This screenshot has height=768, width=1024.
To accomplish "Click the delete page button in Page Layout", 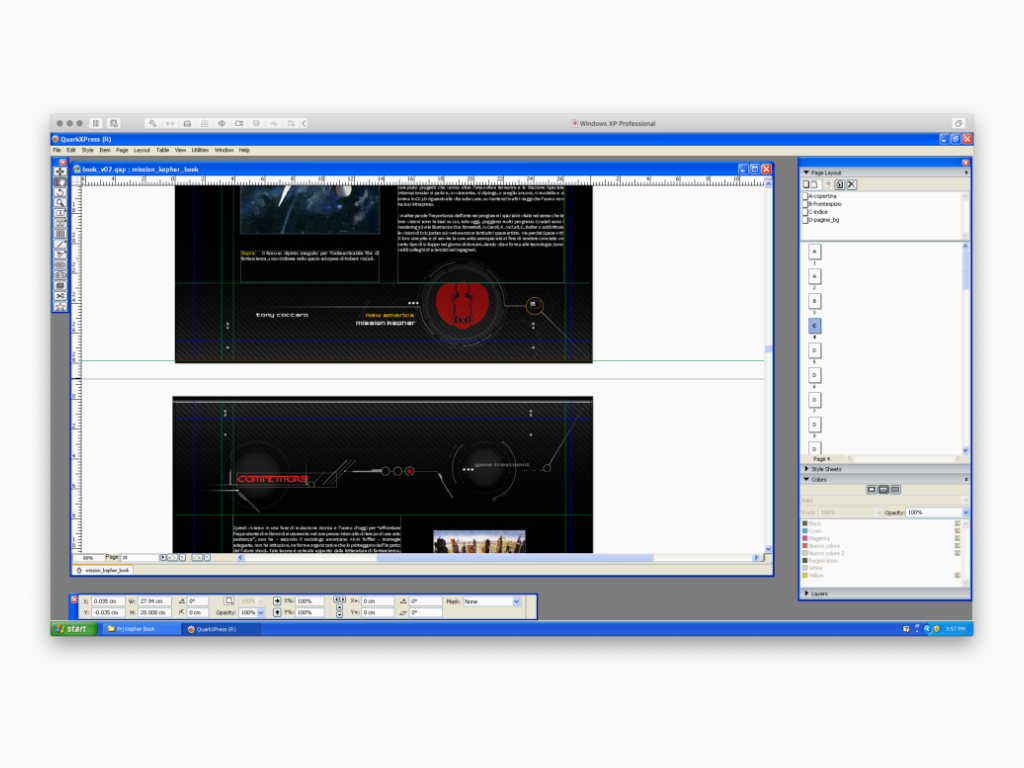I will click(852, 185).
